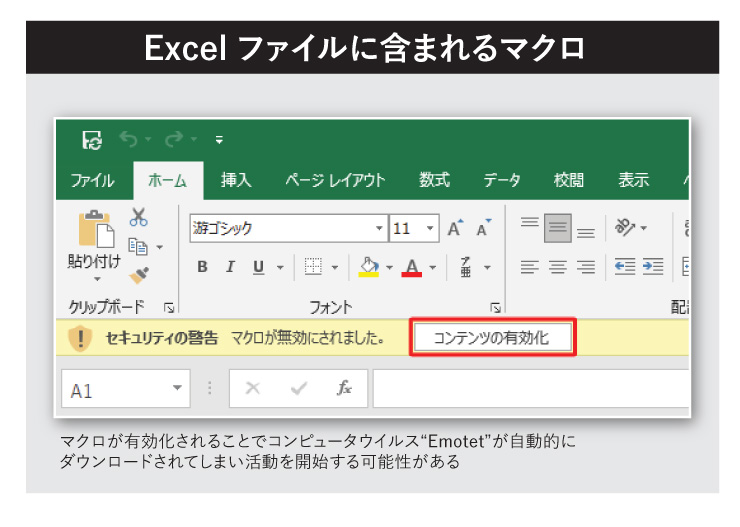Select the Format Painter brush icon

point(139,276)
